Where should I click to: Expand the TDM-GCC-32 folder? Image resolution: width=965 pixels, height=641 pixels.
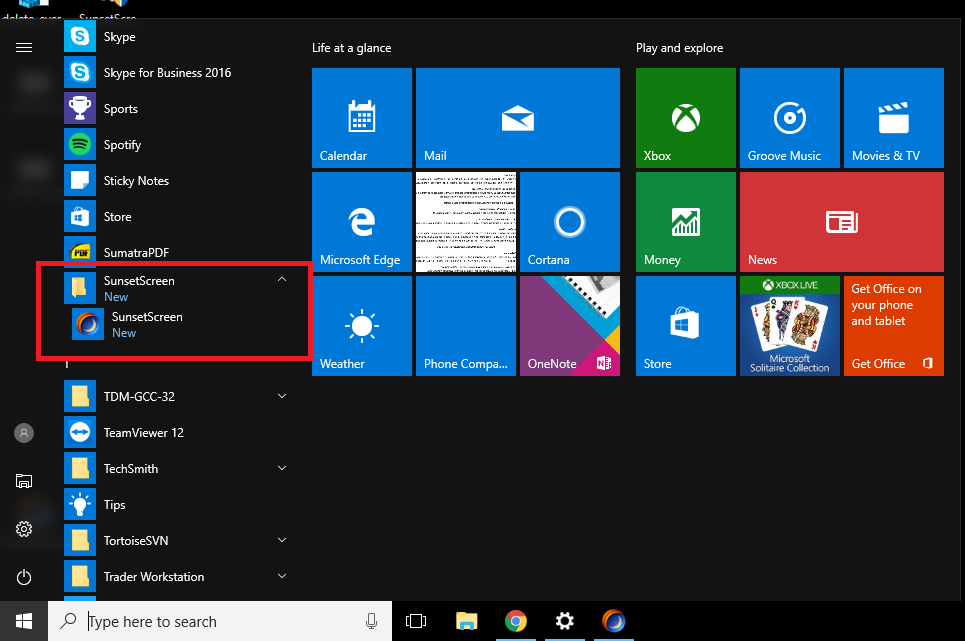pyautogui.click(x=282, y=396)
